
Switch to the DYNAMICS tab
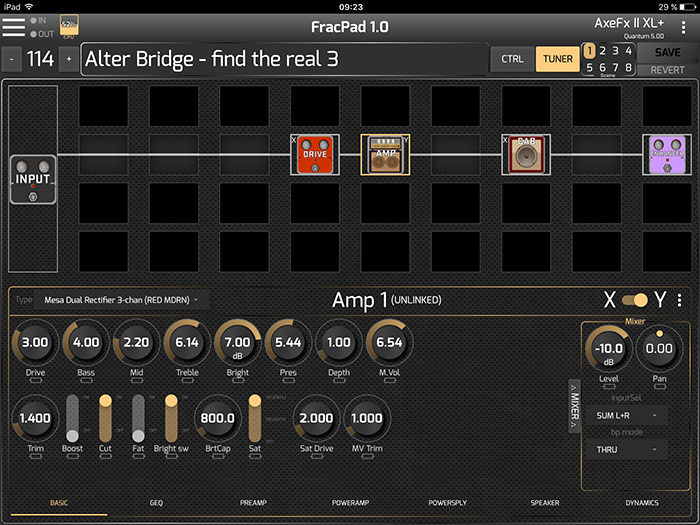point(642,503)
